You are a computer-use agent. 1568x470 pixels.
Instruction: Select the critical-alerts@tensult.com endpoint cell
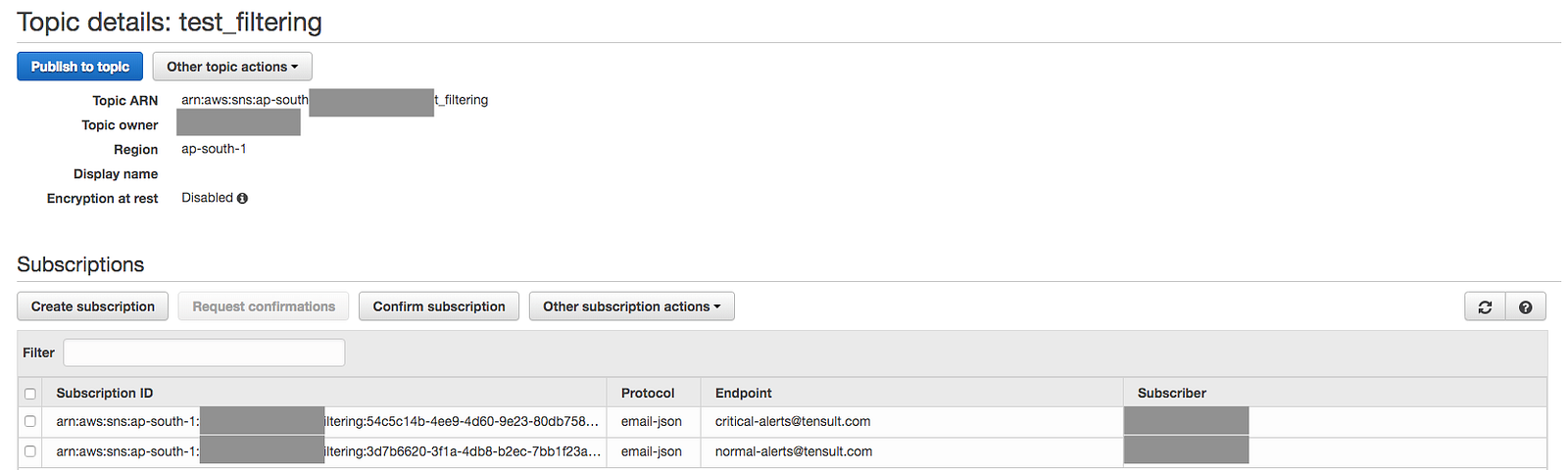tap(793, 421)
